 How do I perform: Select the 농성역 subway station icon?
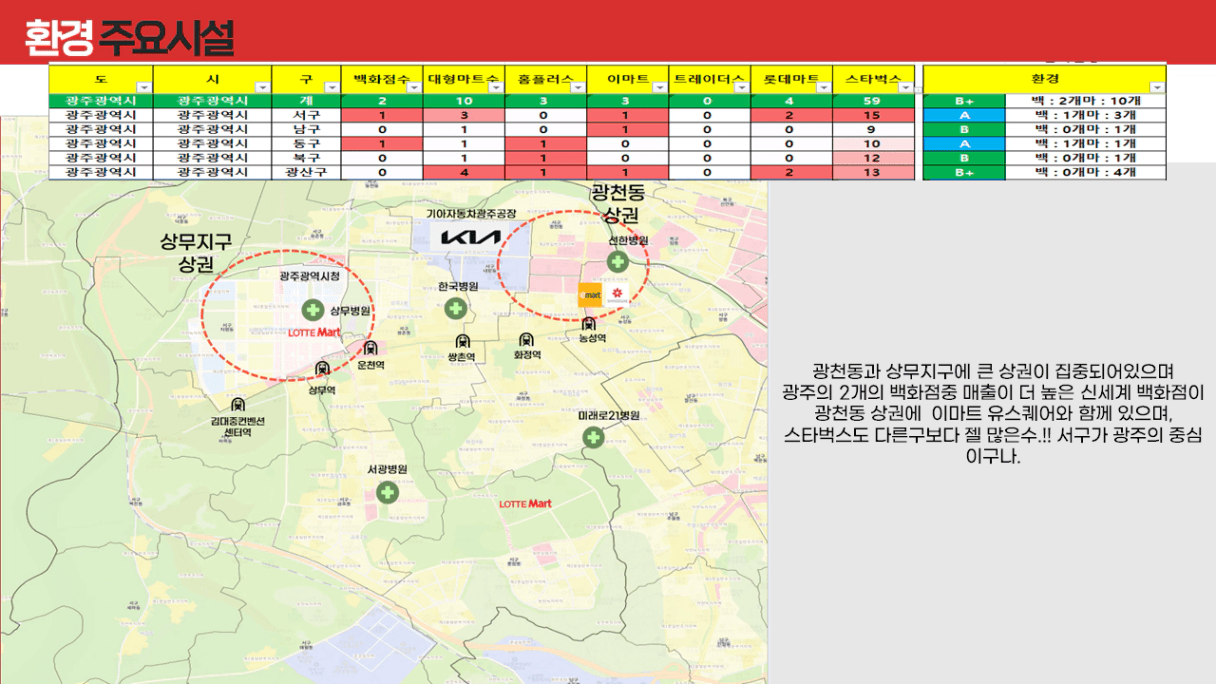coord(589,324)
